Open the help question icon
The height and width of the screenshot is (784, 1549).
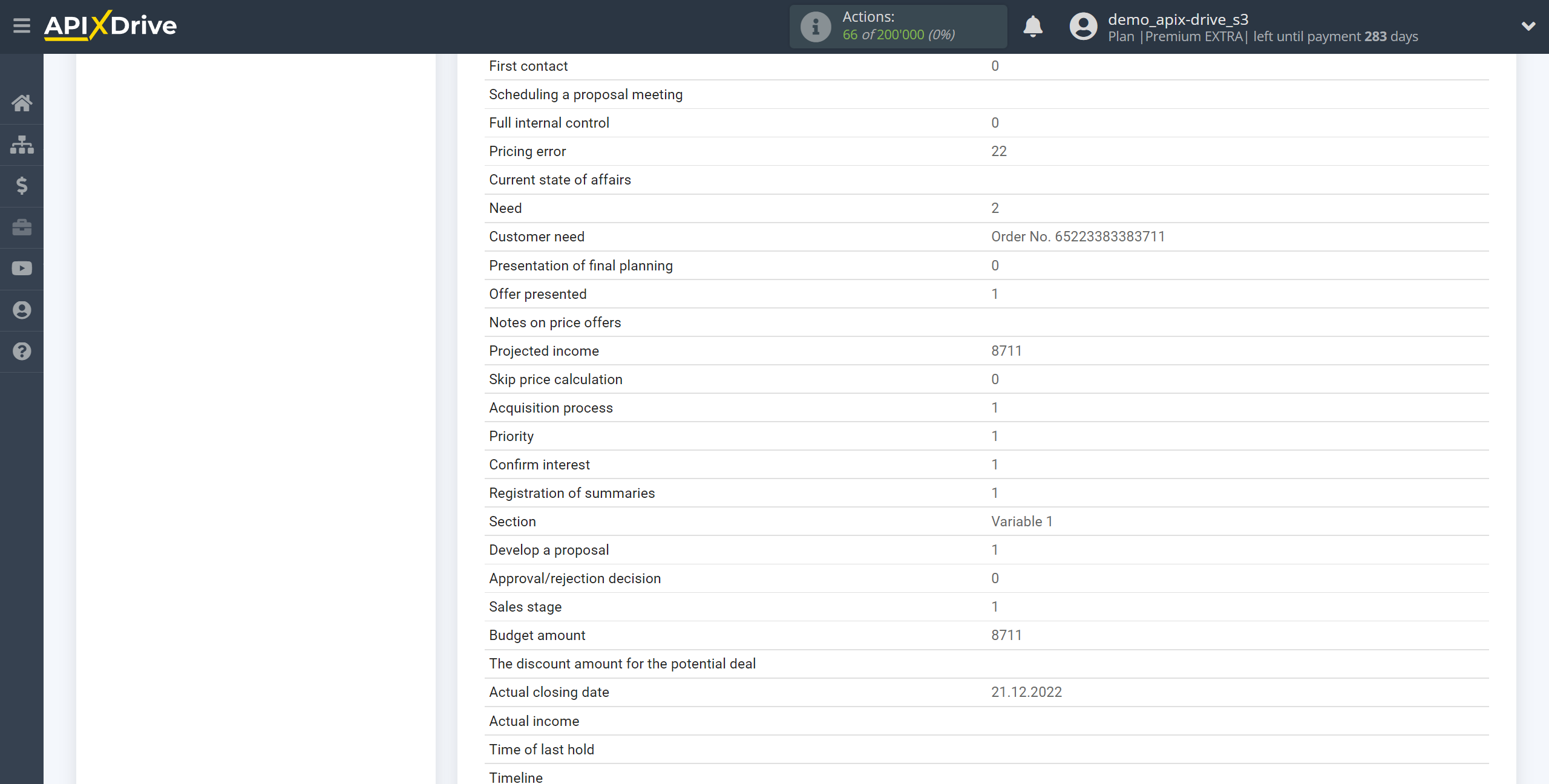22,351
